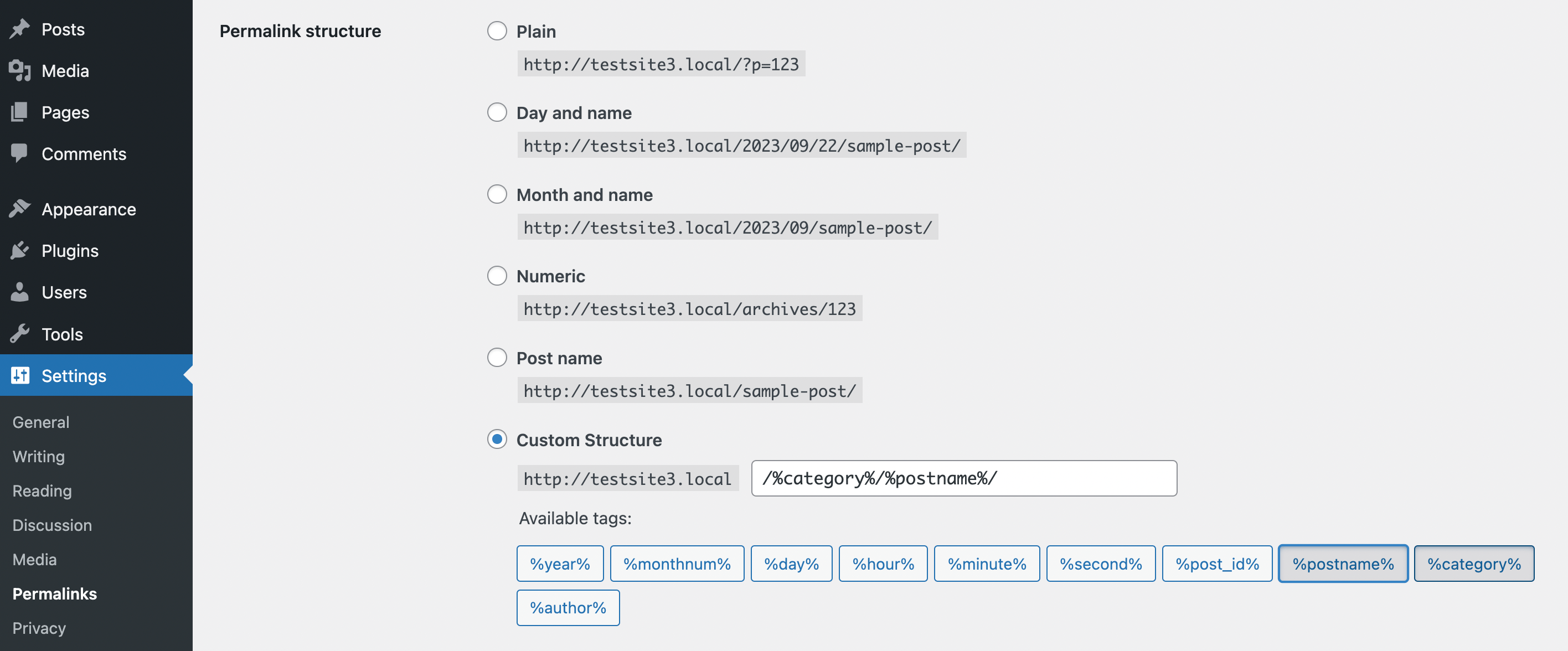Switch to the Writing settings page

pyautogui.click(x=38, y=456)
